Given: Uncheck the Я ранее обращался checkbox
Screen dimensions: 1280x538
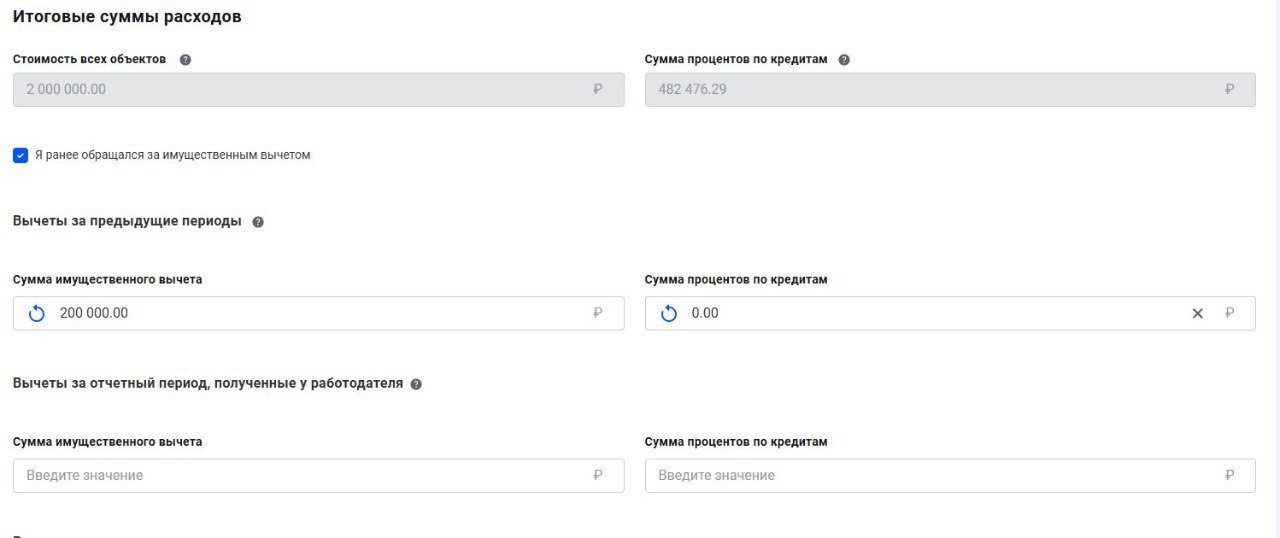Looking at the screenshot, I should pos(20,156).
